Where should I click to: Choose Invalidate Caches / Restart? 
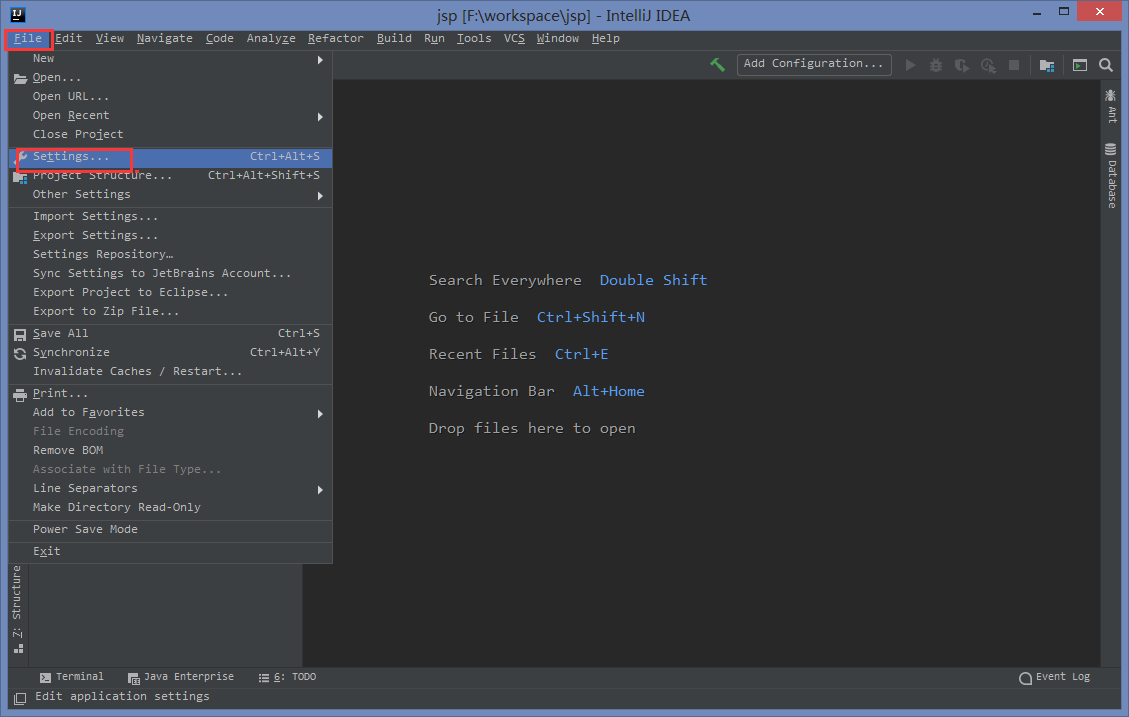[x=171, y=371]
